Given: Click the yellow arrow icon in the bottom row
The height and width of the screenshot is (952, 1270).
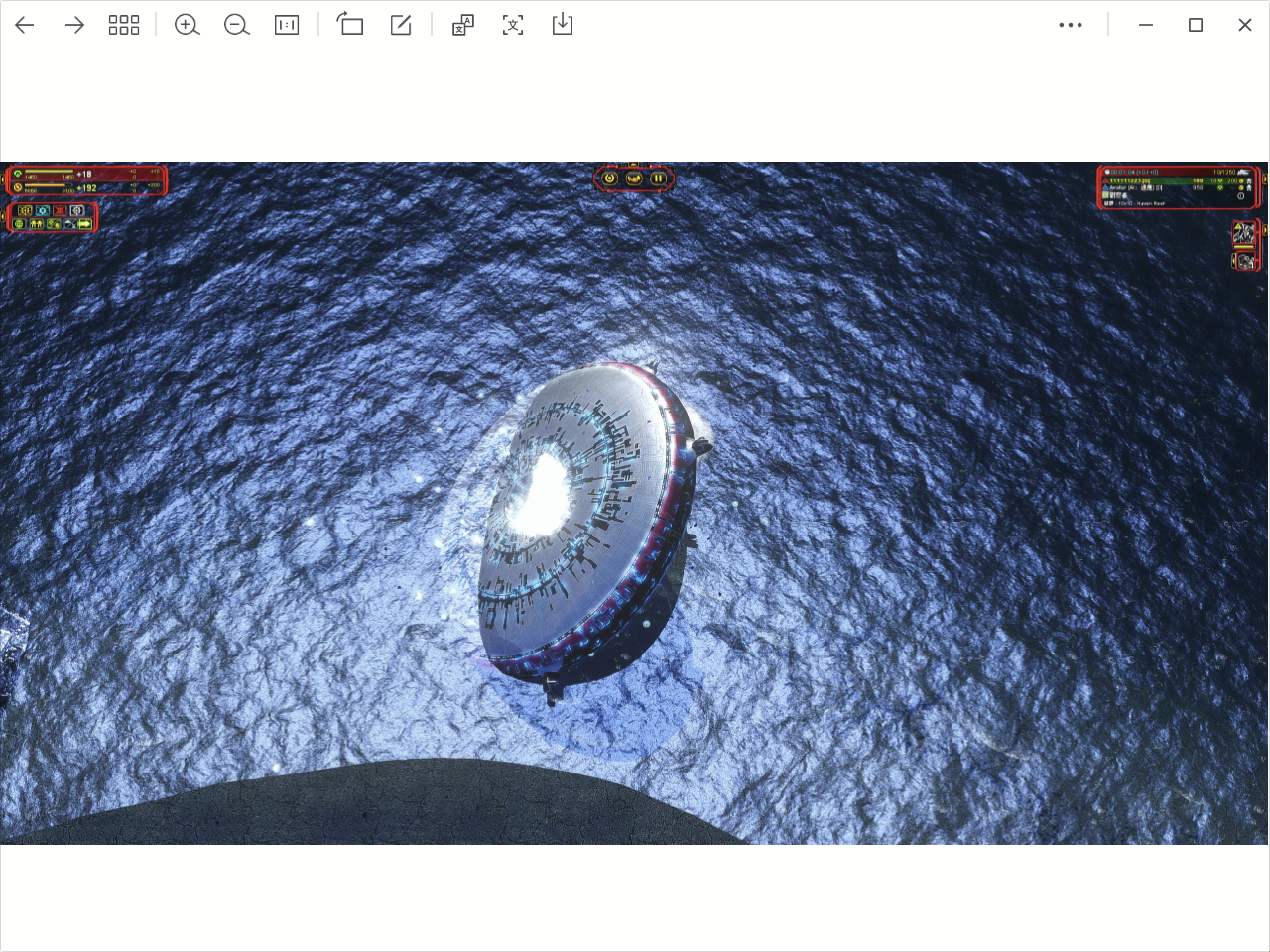Looking at the screenshot, I should tap(85, 224).
